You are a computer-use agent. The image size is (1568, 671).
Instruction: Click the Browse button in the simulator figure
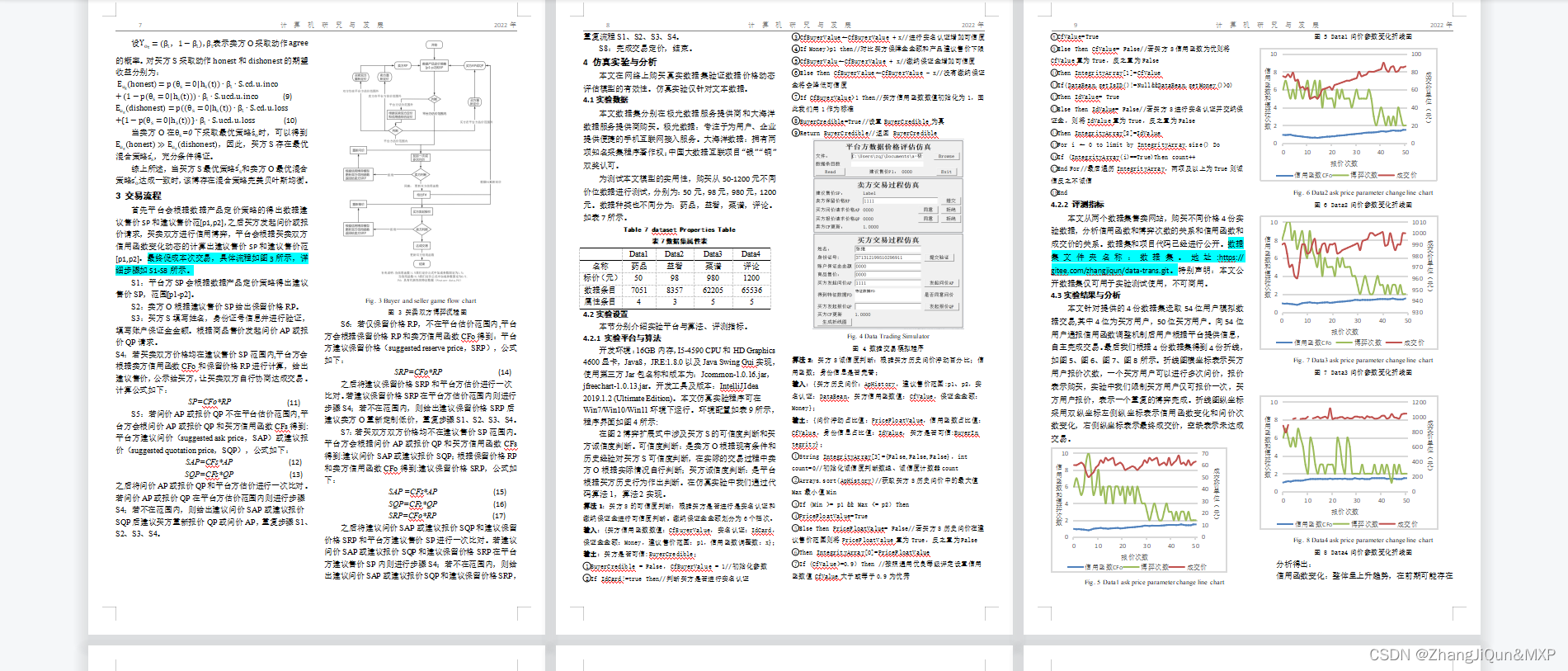tap(946, 156)
